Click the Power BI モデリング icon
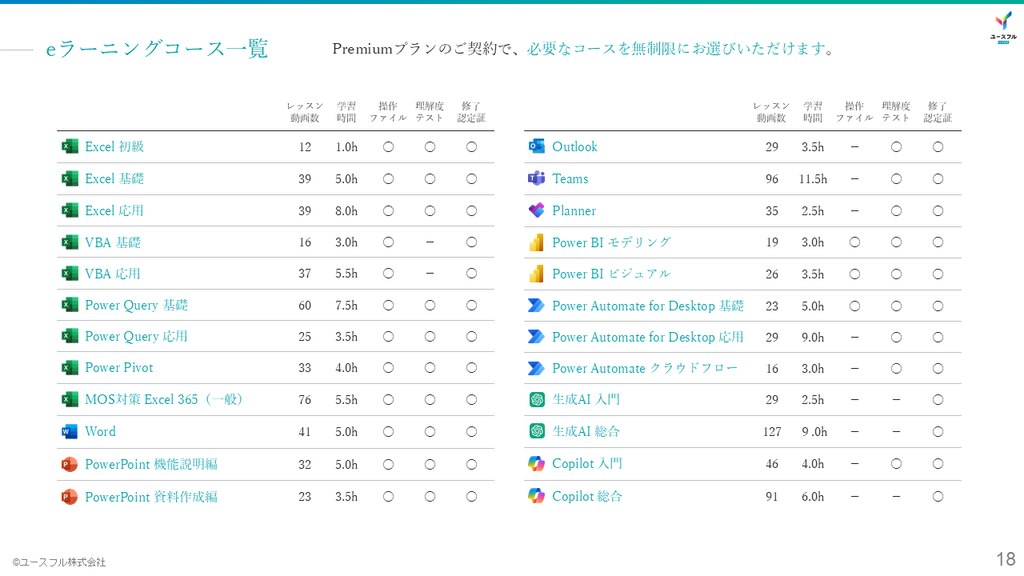The width and height of the screenshot is (1024, 576). (x=536, y=243)
